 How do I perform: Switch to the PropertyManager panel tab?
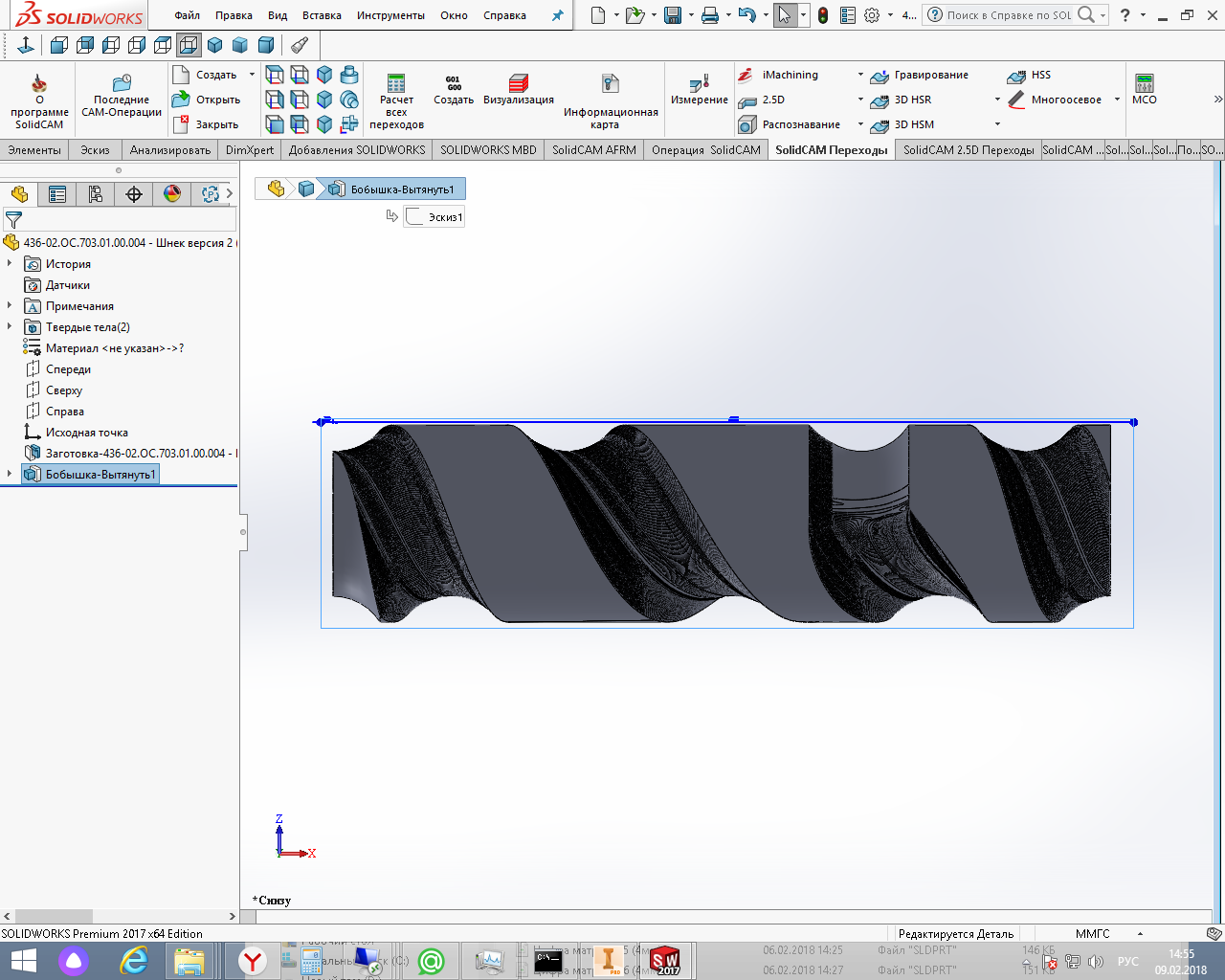[x=57, y=194]
